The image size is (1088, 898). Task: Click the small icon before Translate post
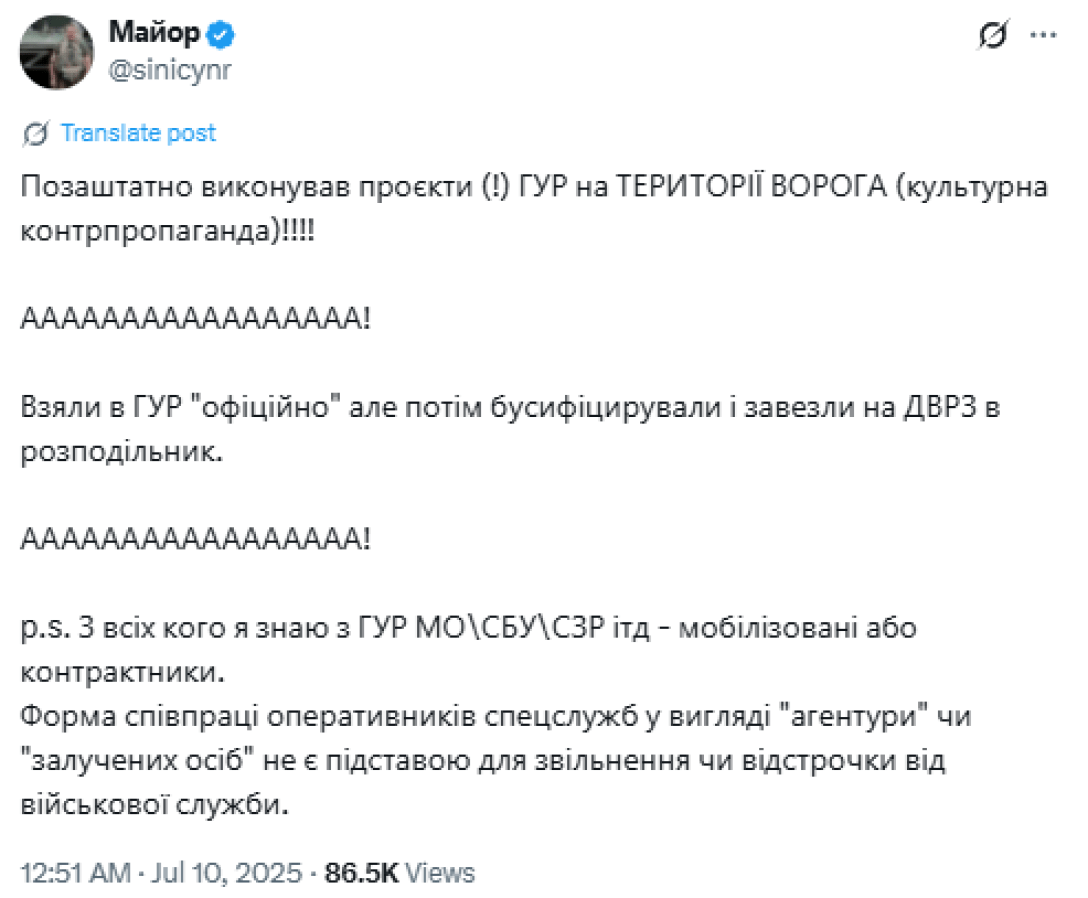37,133
